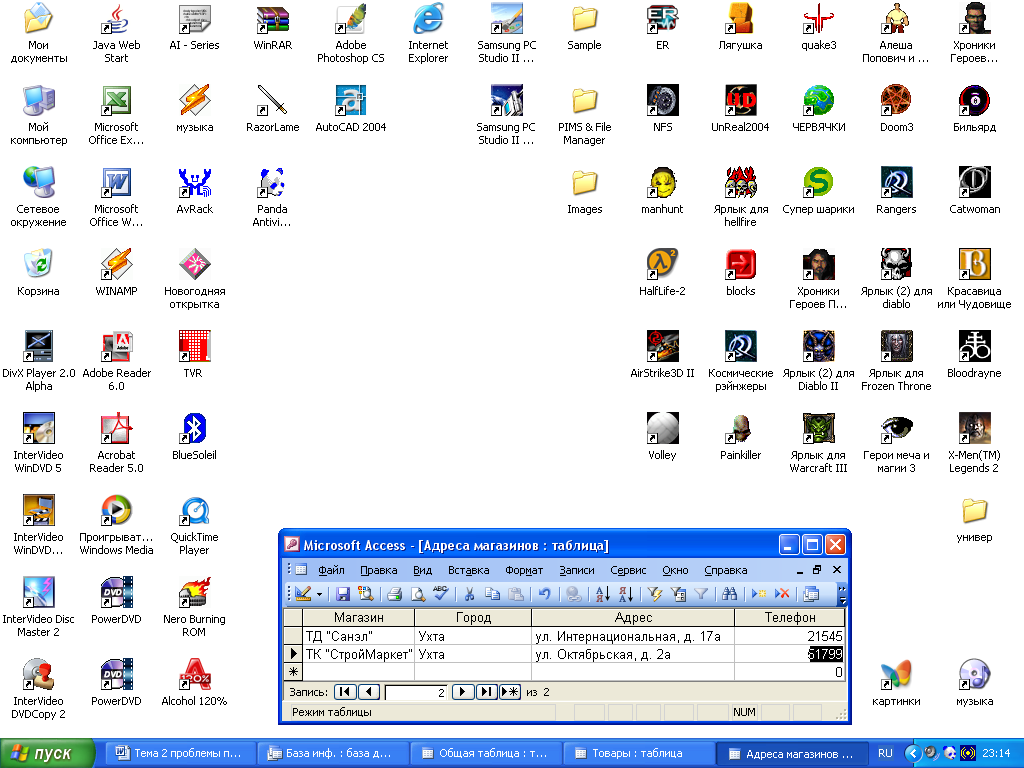Screen dimensions: 1024x768
Task: Click the Delete Record red X icon
Action: pos(782,594)
